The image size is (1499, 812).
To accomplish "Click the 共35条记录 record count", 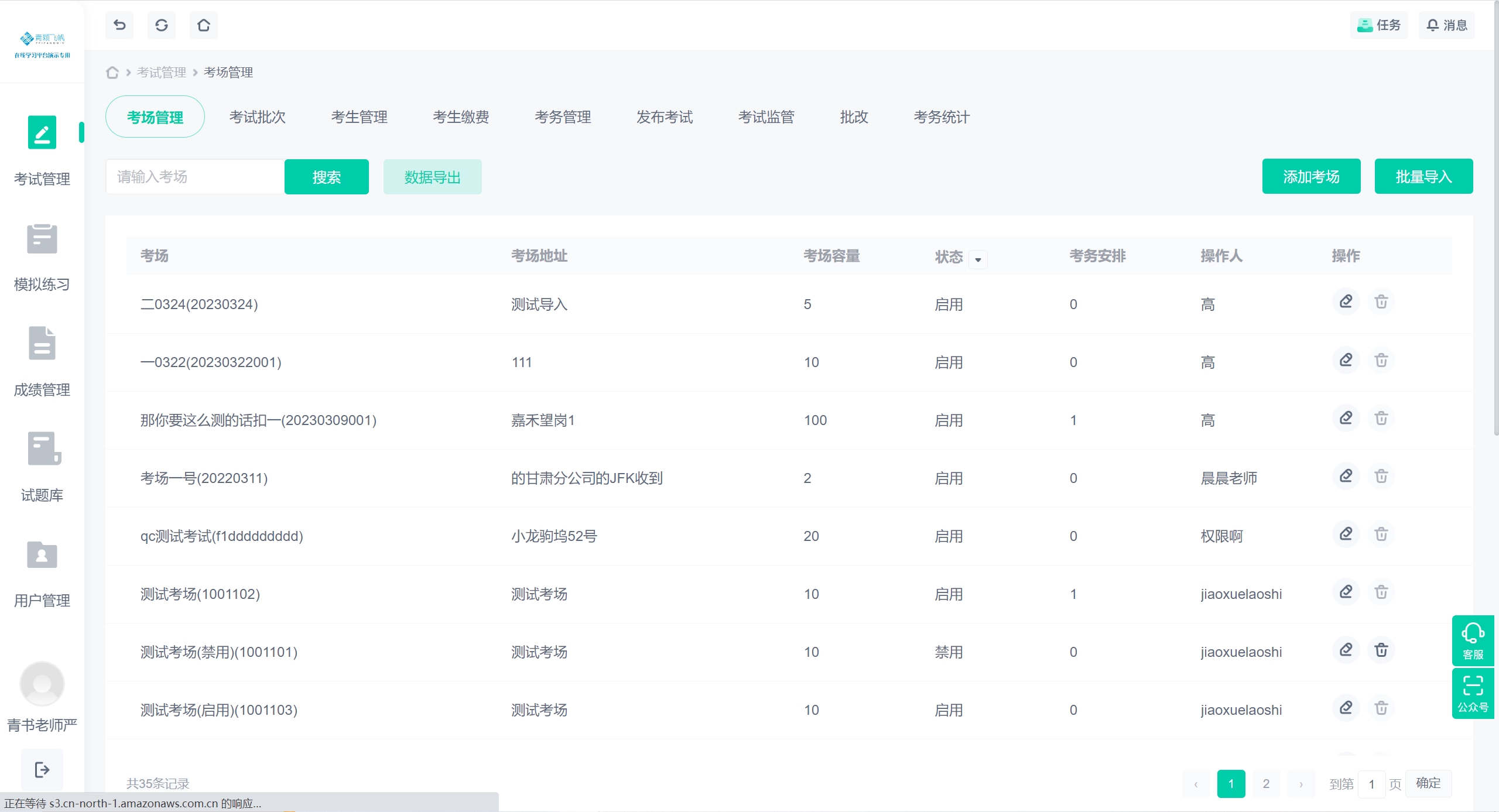I will (158, 784).
